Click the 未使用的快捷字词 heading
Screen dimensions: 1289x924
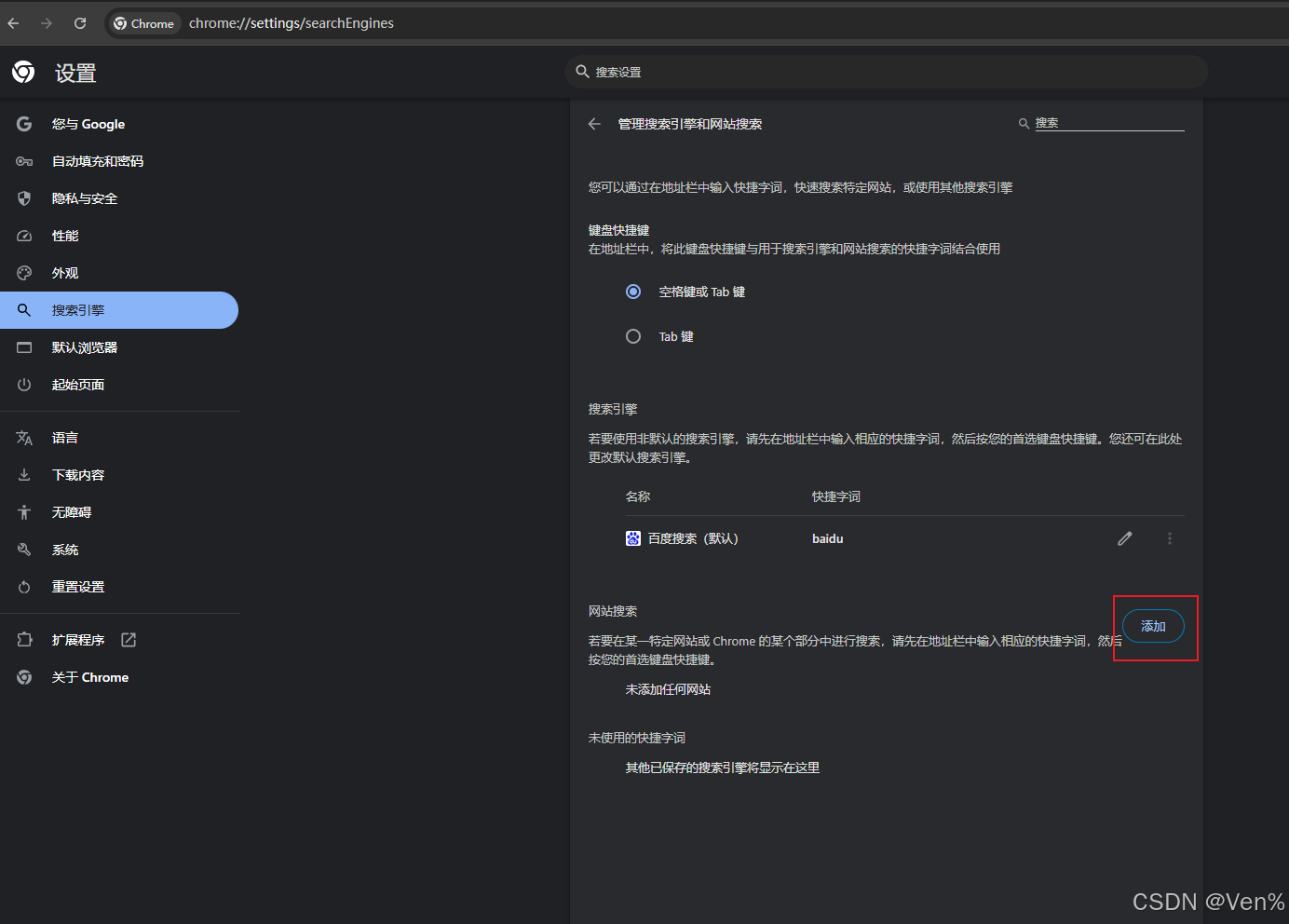click(x=637, y=738)
